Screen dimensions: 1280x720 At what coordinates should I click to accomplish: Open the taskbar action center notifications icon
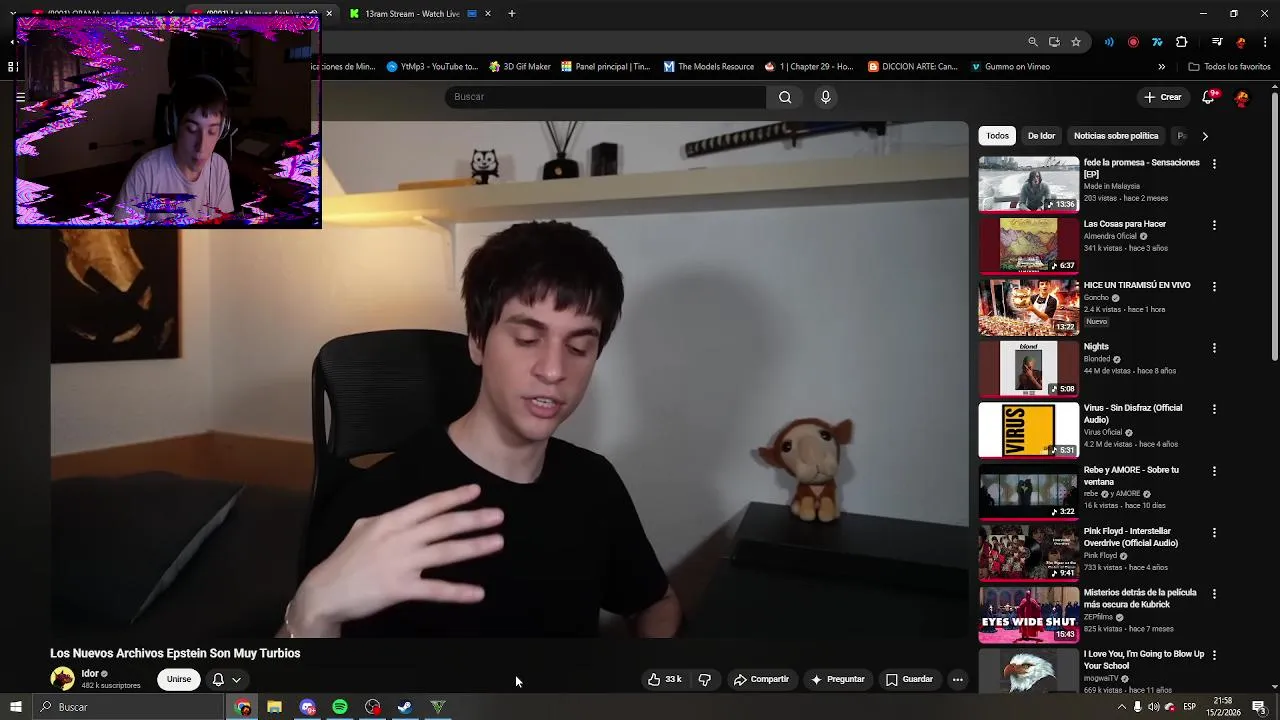[1259, 707]
